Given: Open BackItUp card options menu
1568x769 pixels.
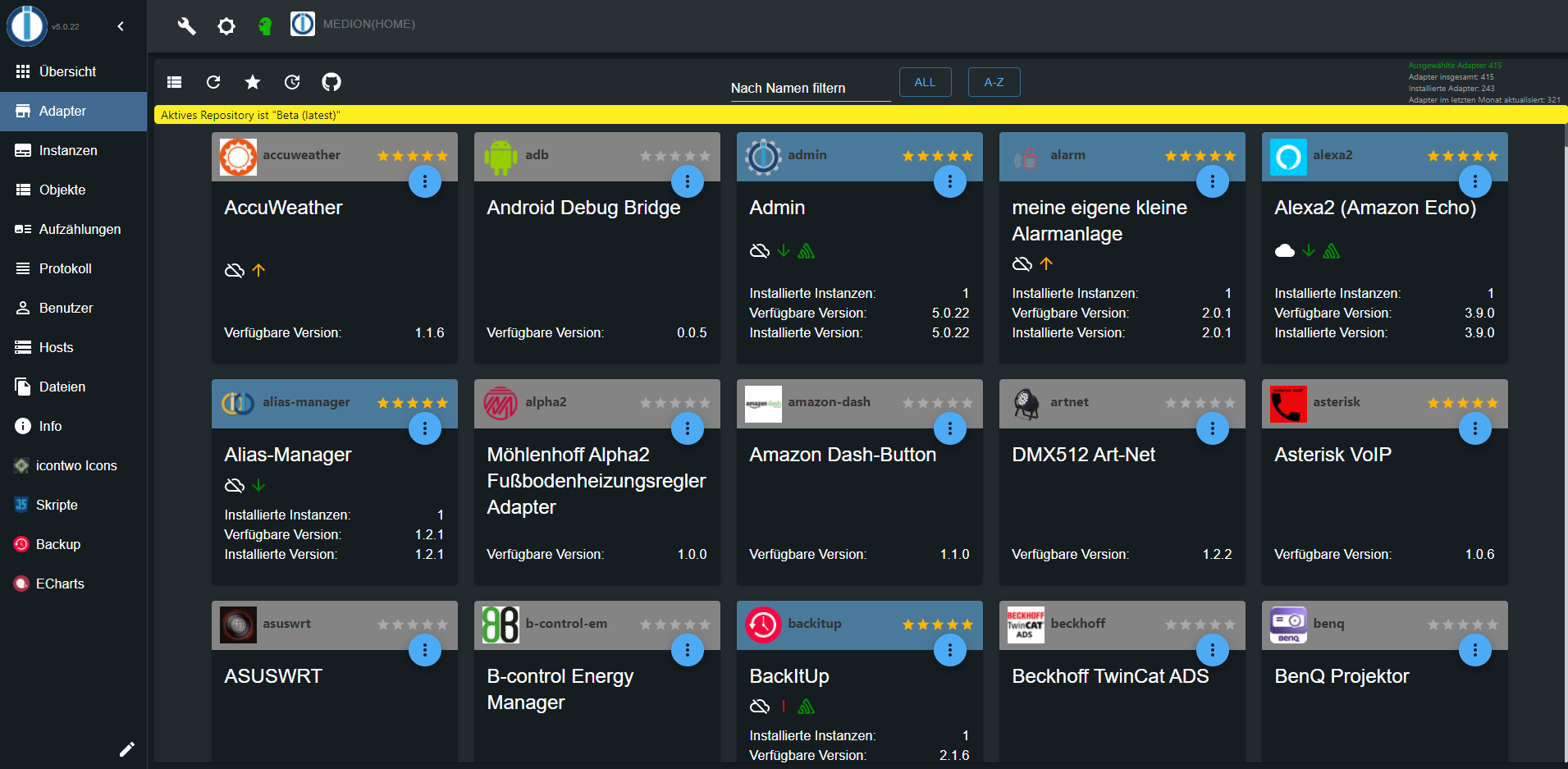Looking at the screenshot, I should tap(950, 650).
